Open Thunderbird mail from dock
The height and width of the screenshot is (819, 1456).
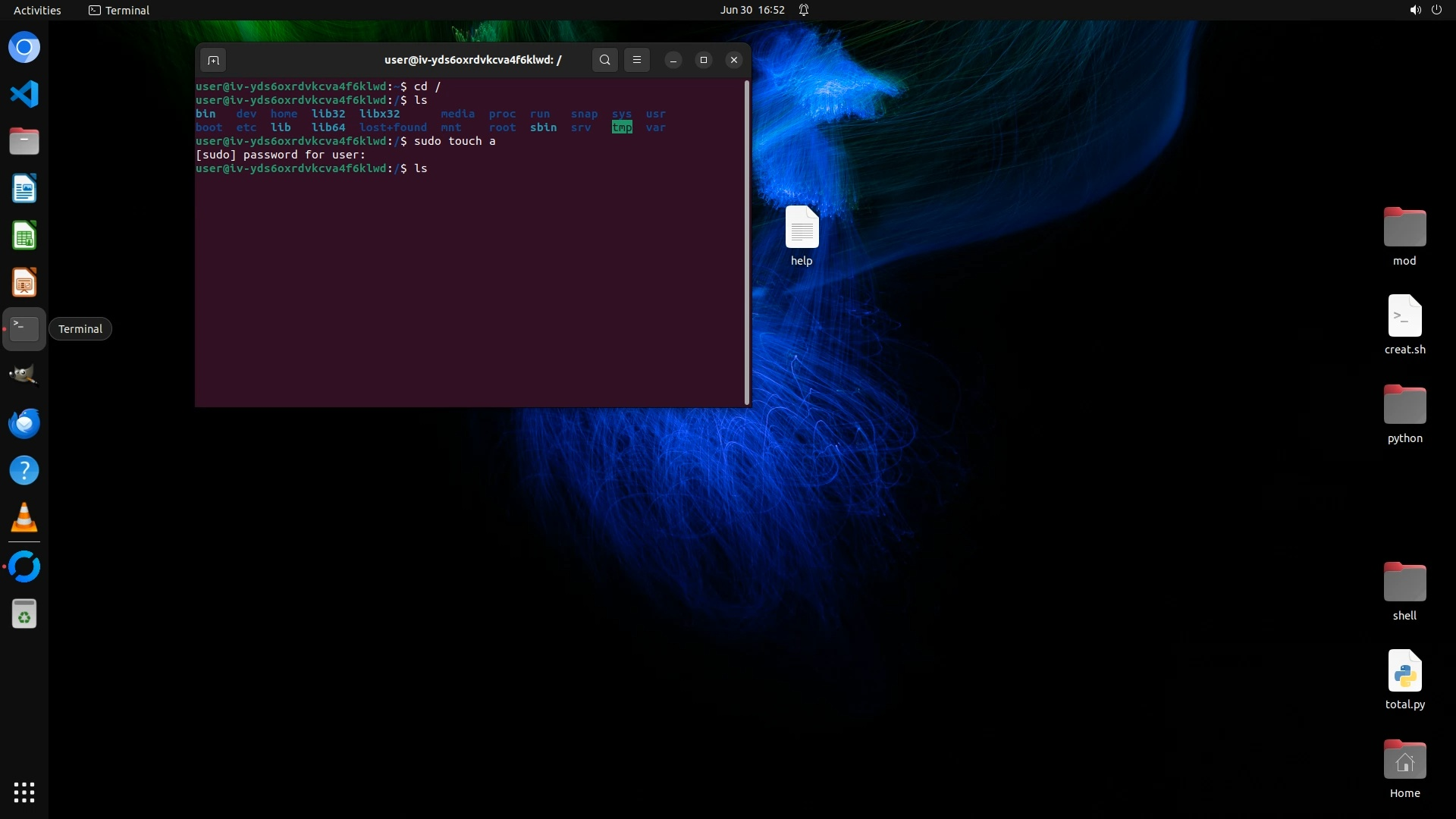pos(24,423)
